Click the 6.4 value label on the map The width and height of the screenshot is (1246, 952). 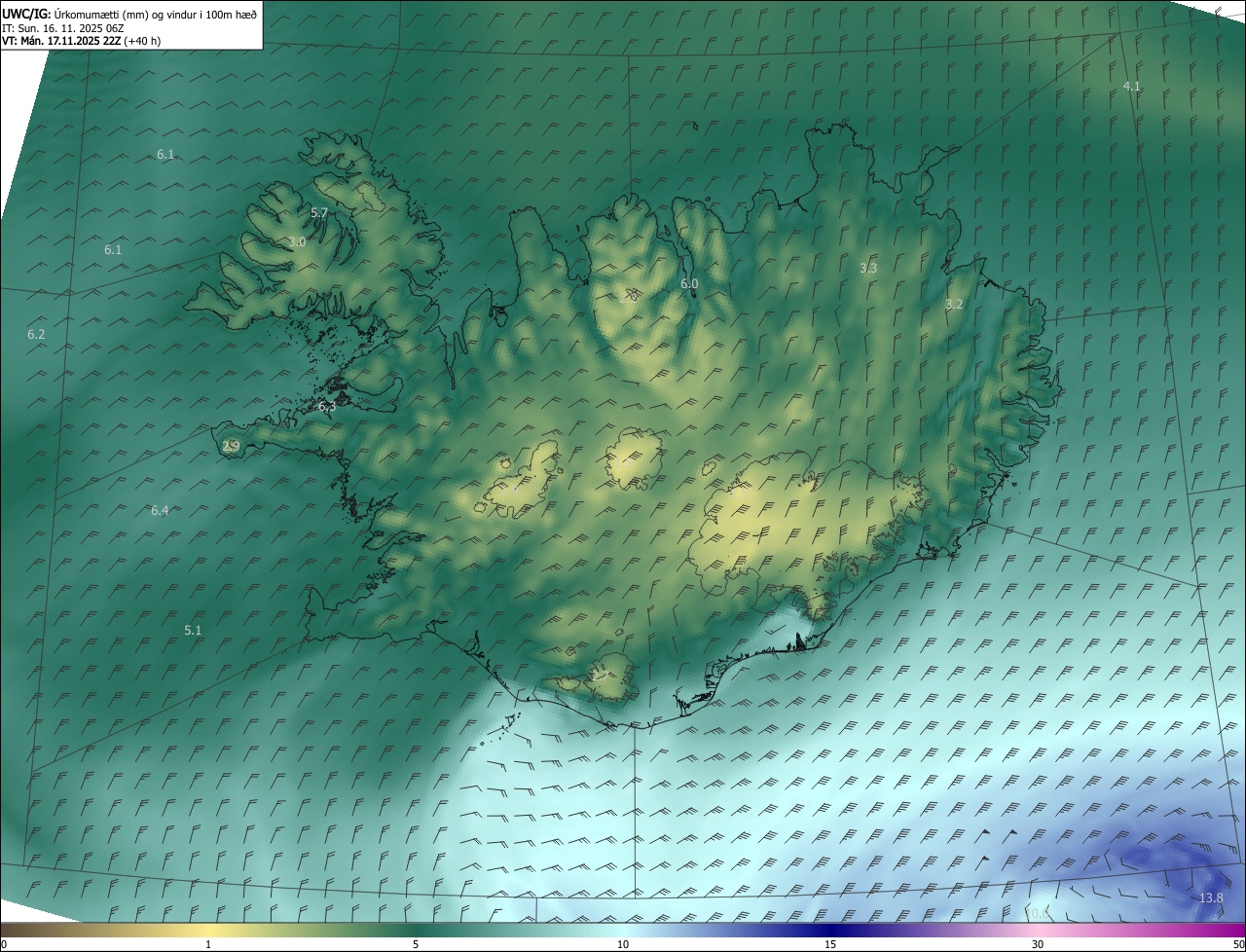160,511
